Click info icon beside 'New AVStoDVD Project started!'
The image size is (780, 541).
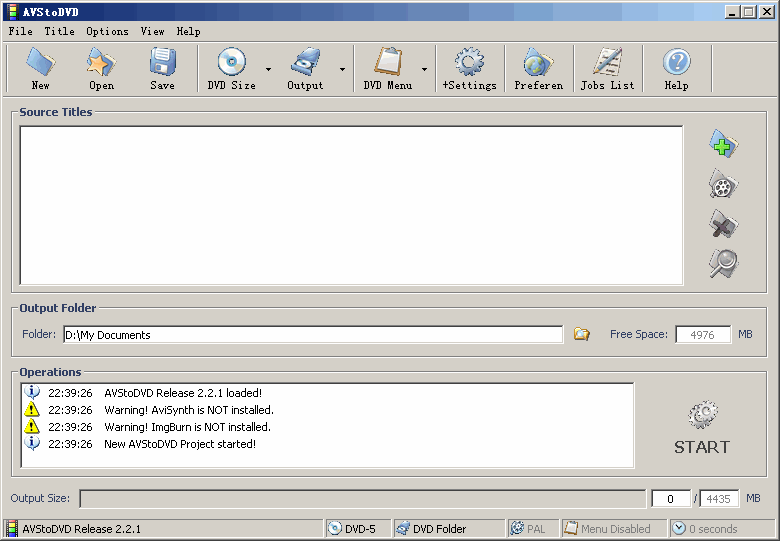(32, 443)
